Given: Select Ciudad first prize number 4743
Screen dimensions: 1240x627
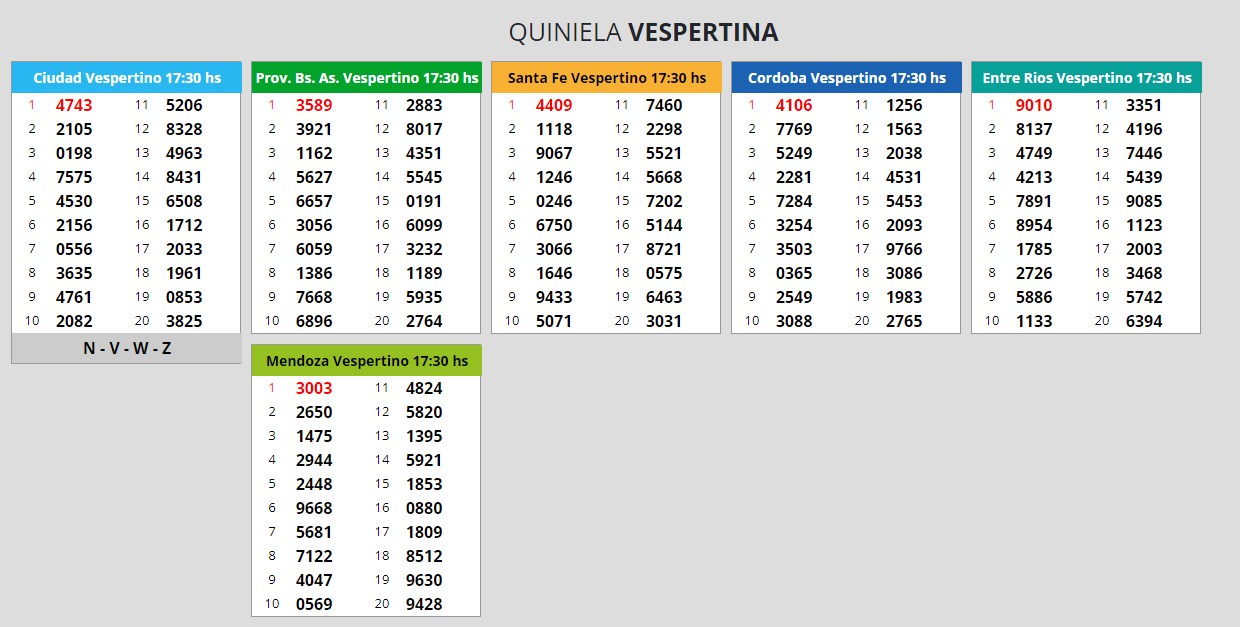Looking at the screenshot, I should 74,105.
